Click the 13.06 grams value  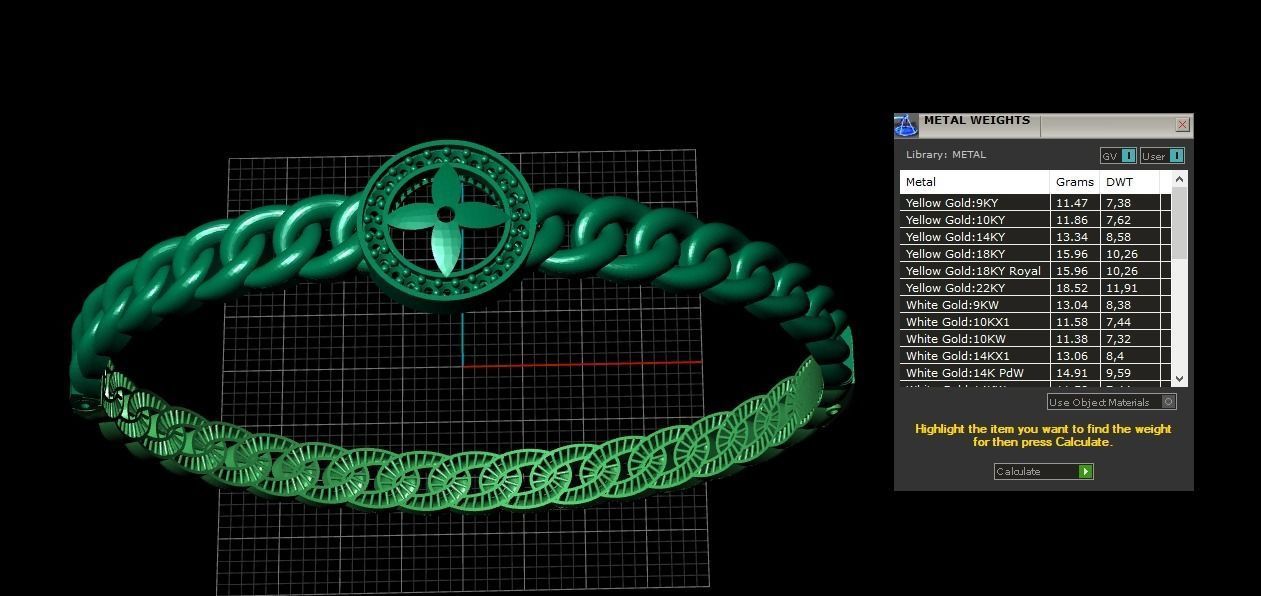point(1071,356)
